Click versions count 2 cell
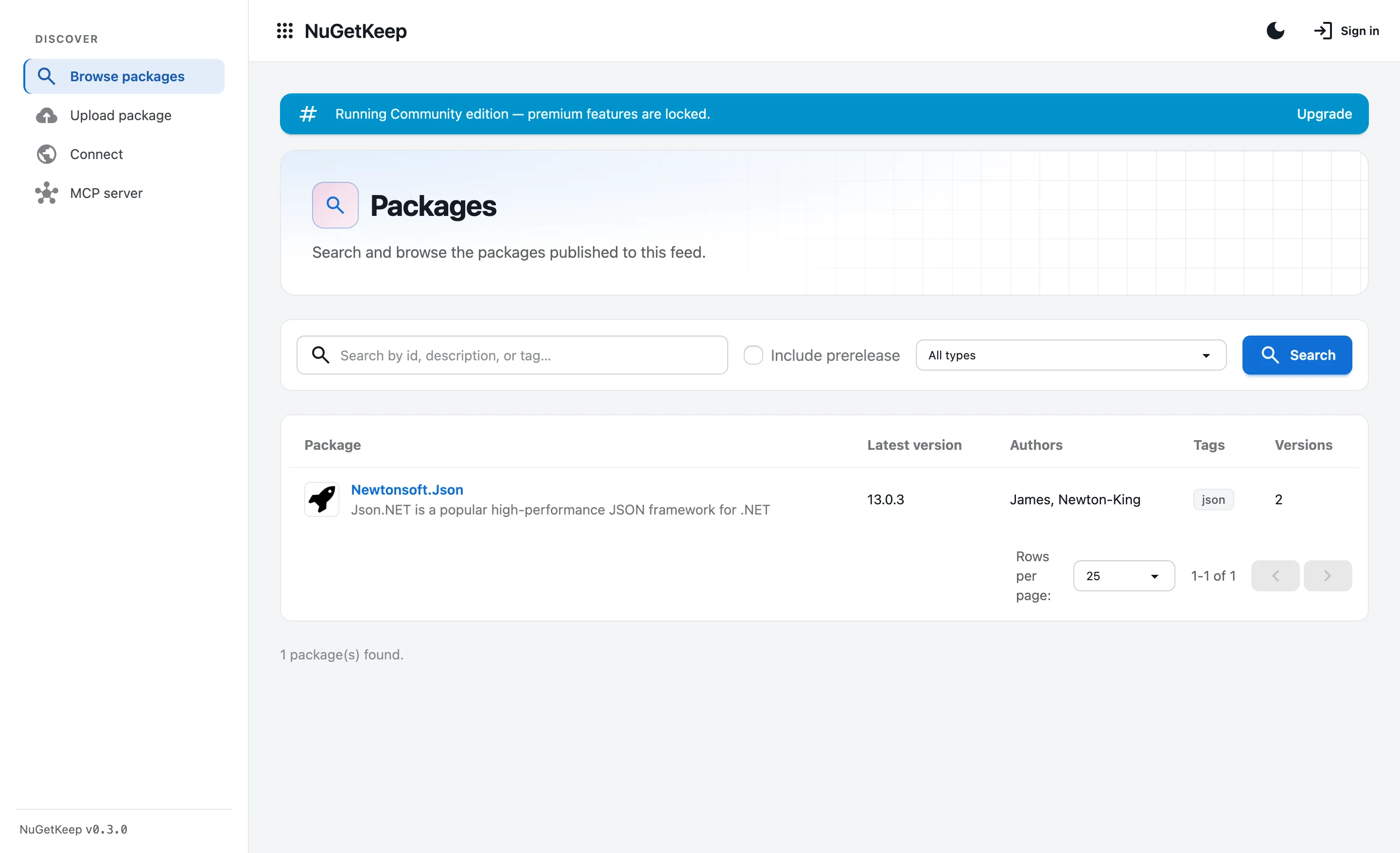1400x853 pixels. (x=1278, y=499)
